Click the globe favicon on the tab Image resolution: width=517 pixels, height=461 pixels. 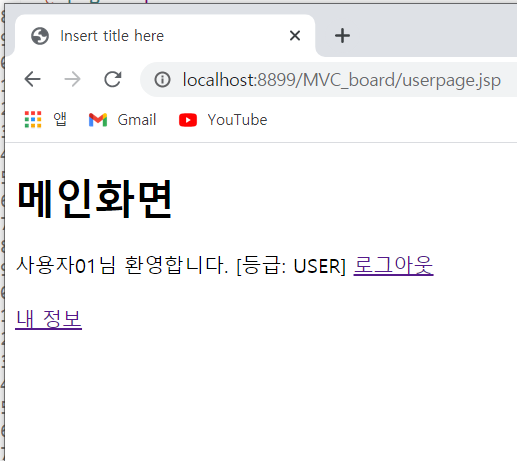point(40,36)
